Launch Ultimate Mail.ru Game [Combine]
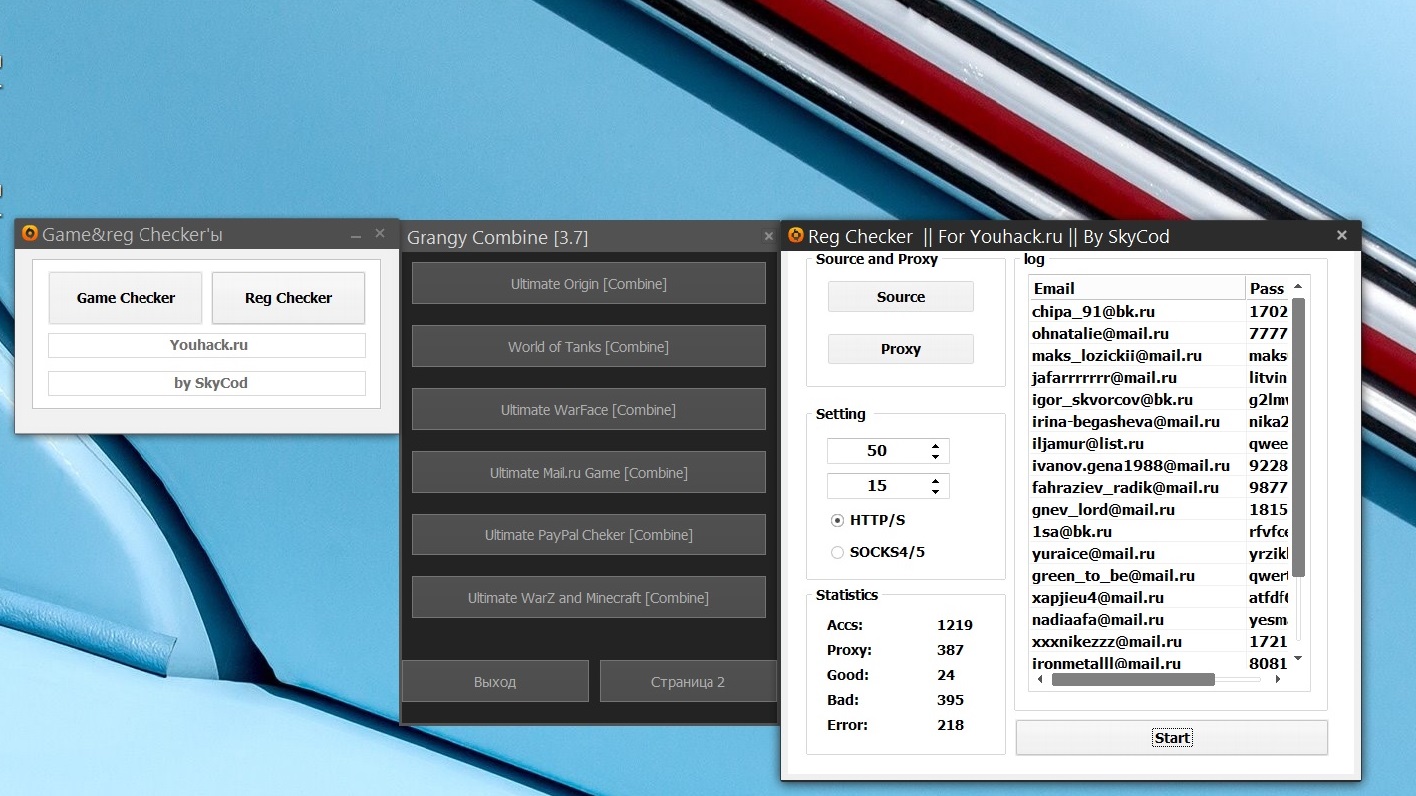1416x796 pixels. tap(589, 473)
